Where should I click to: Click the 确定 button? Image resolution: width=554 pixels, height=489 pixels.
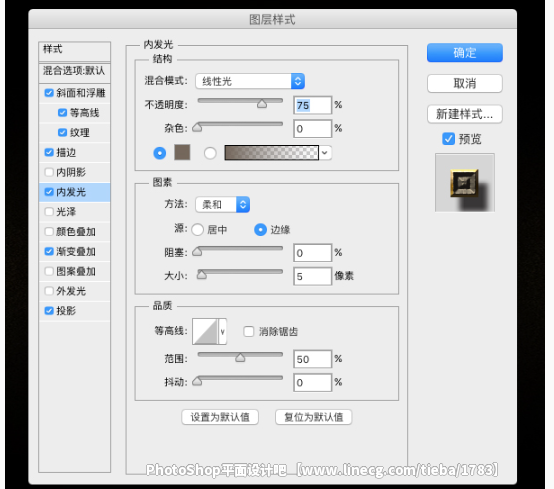click(465, 53)
